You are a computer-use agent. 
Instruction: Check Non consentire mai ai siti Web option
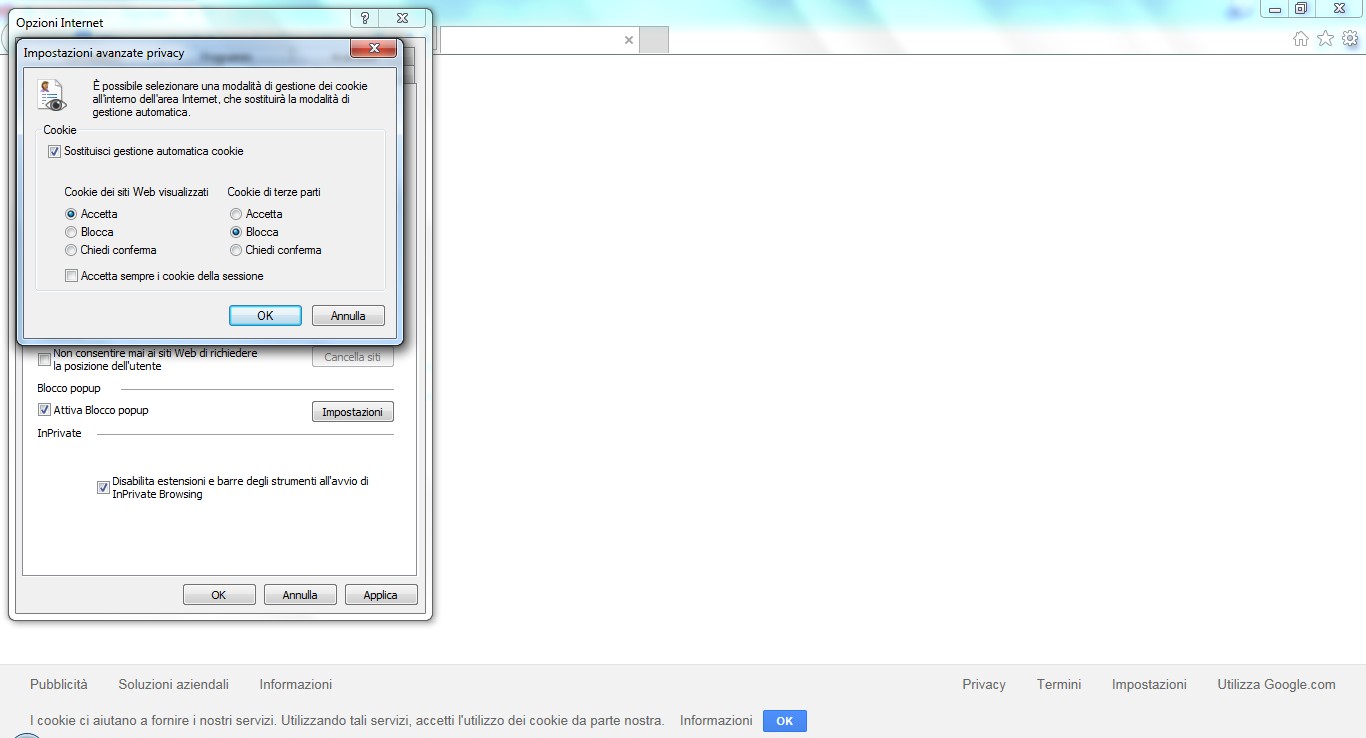(44, 359)
